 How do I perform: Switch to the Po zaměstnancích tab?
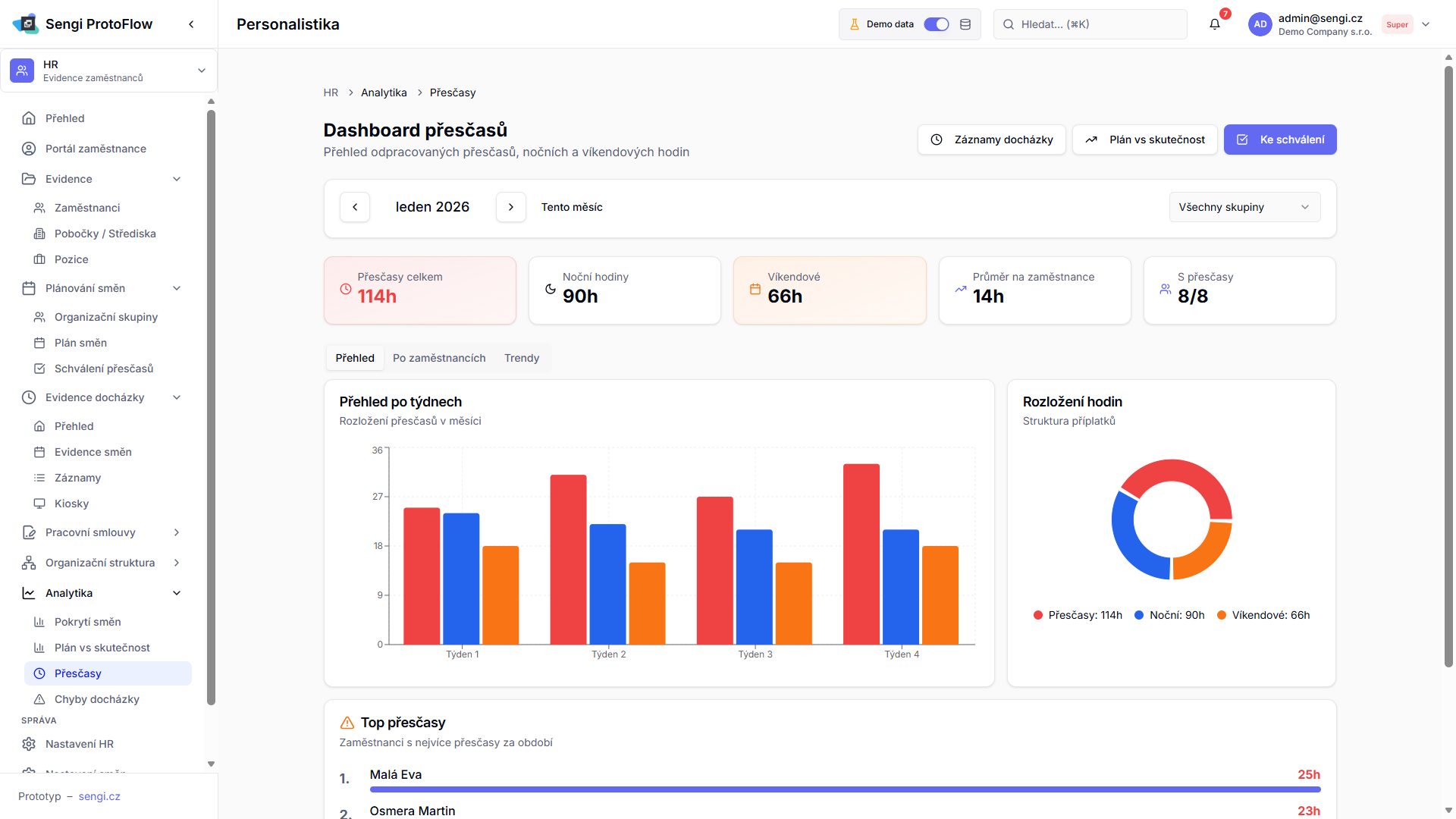tap(439, 358)
